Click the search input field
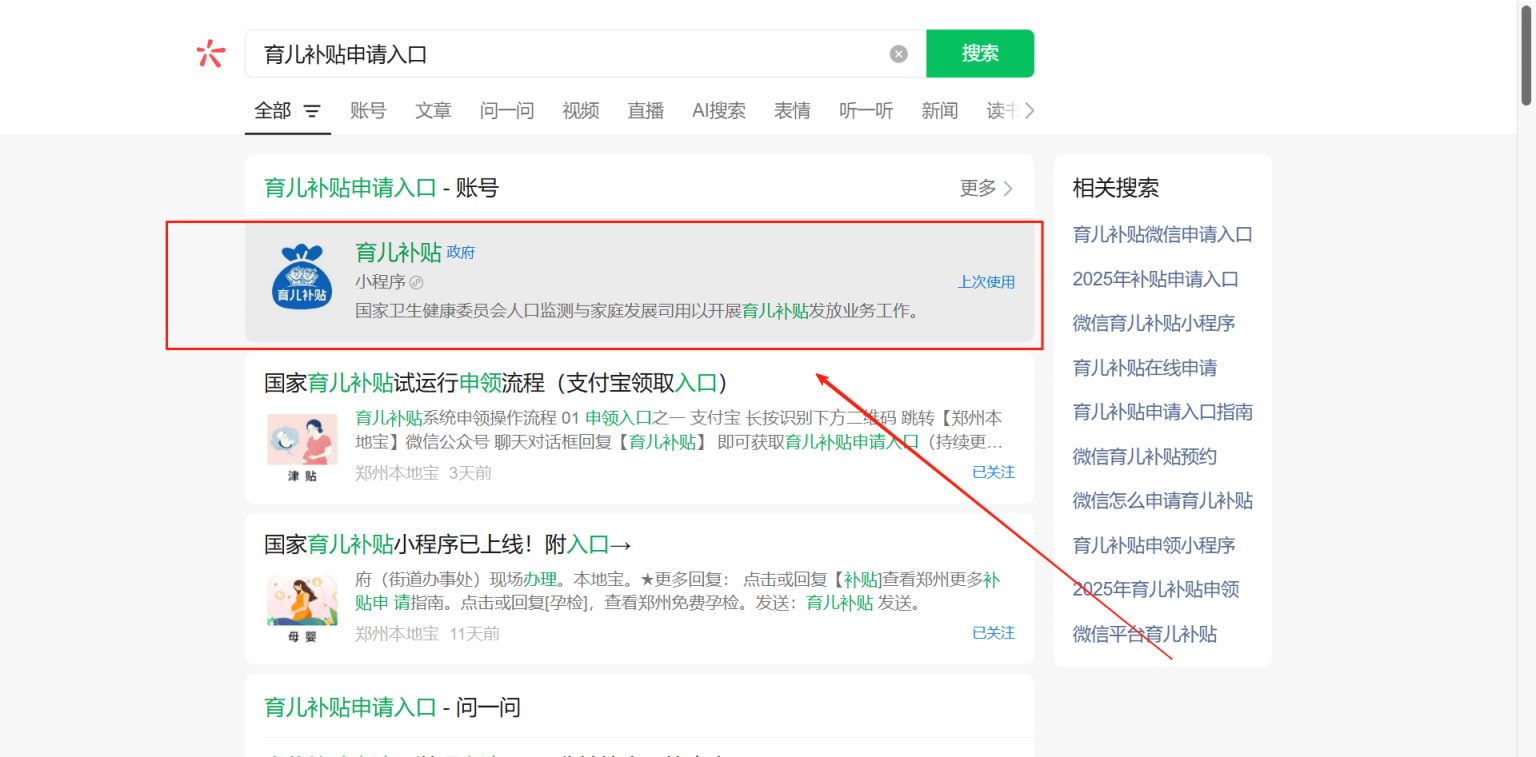 click(x=570, y=54)
